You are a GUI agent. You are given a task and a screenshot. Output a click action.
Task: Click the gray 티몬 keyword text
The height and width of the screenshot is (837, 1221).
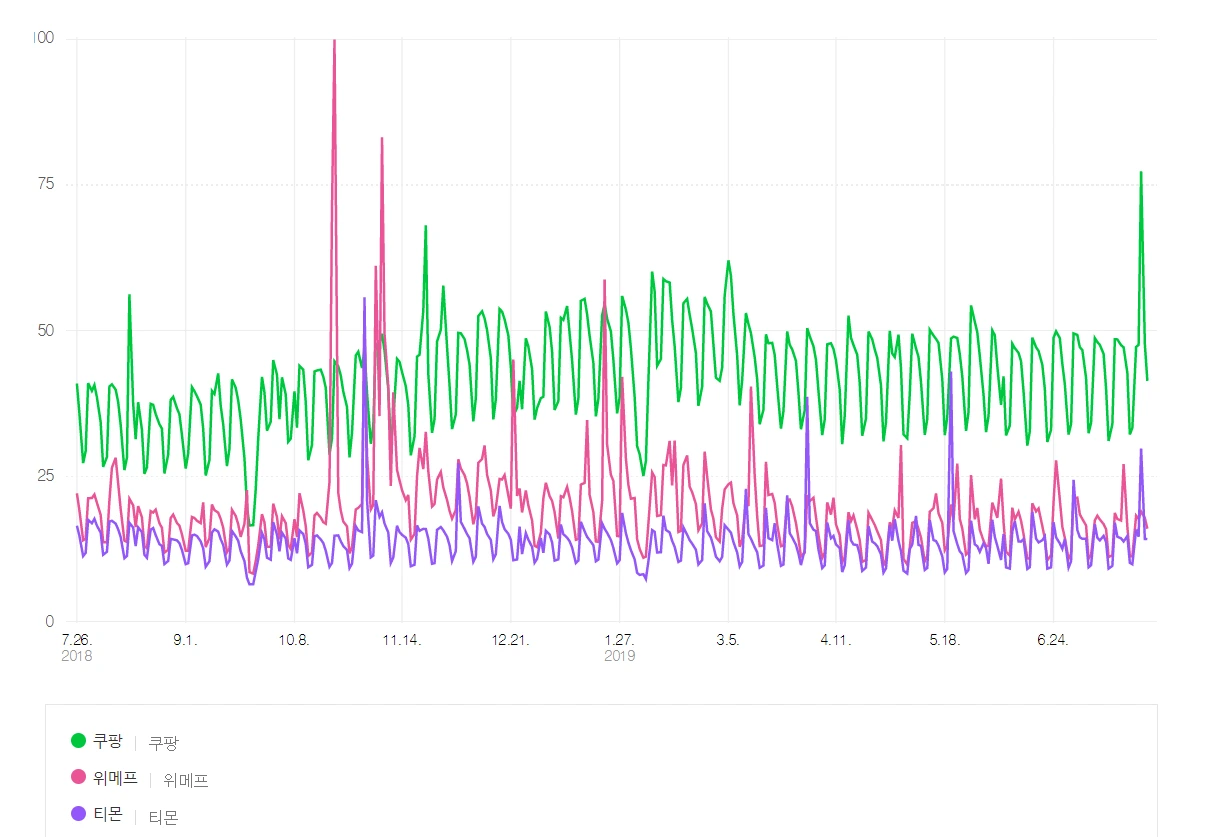click(x=163, y=817)
